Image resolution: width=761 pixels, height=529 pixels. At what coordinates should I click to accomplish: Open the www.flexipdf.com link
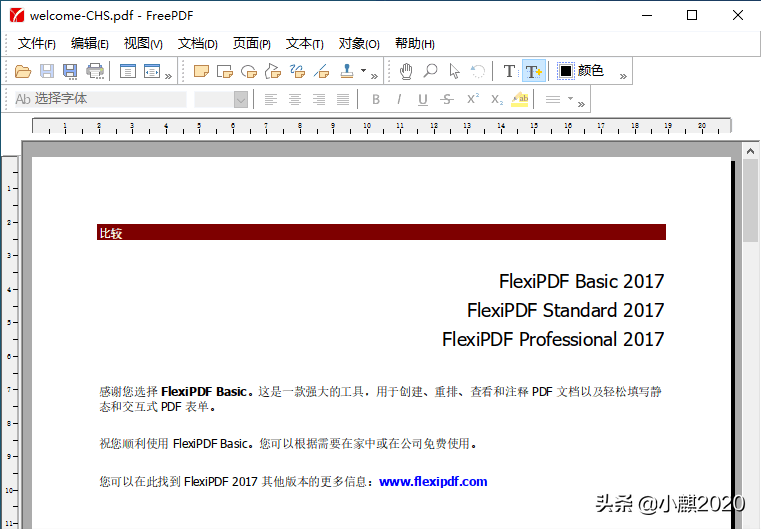coord(433,481)
